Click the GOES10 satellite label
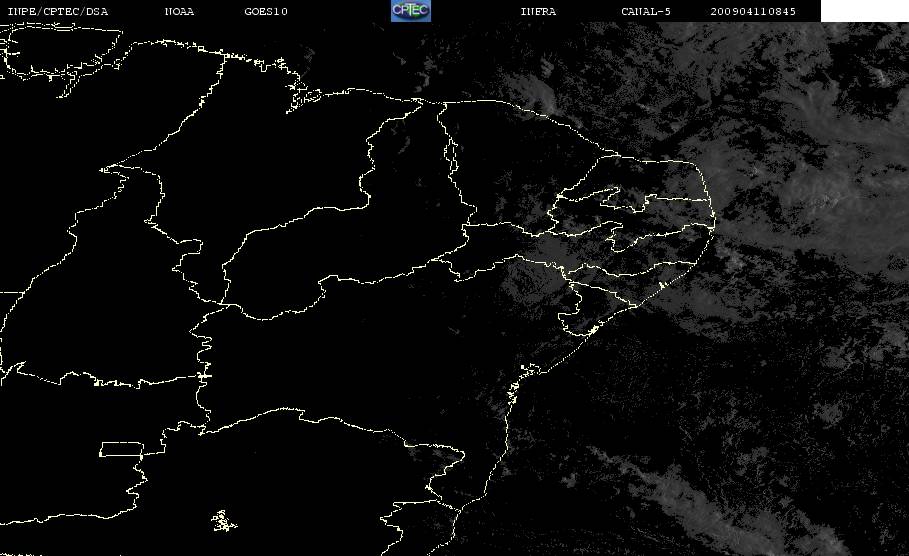 coord(266,12)
